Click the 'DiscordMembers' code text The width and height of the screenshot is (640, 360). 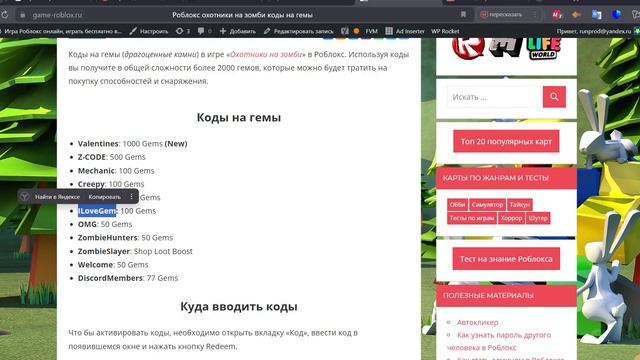point(110,278)
